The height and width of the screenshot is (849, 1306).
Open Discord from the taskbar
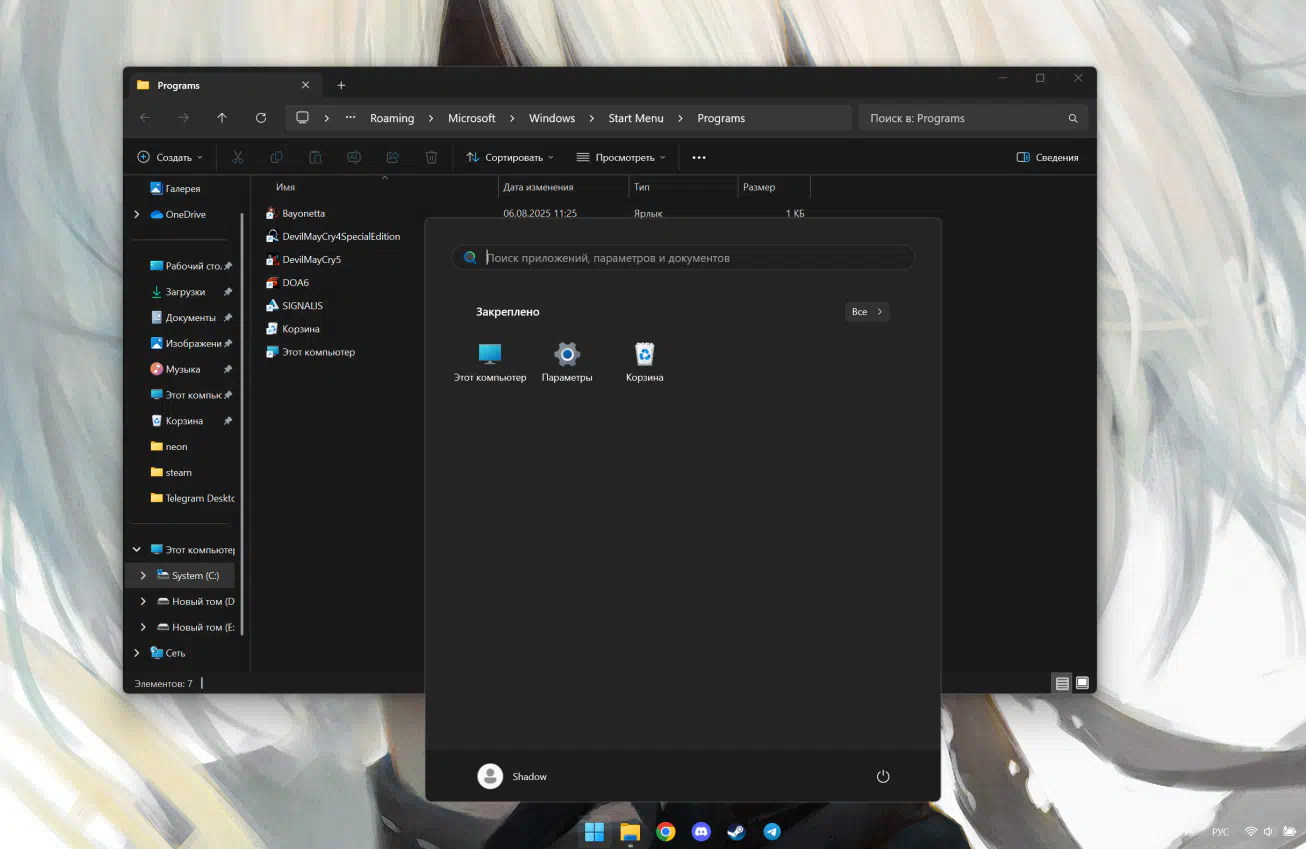click(701, 831)
